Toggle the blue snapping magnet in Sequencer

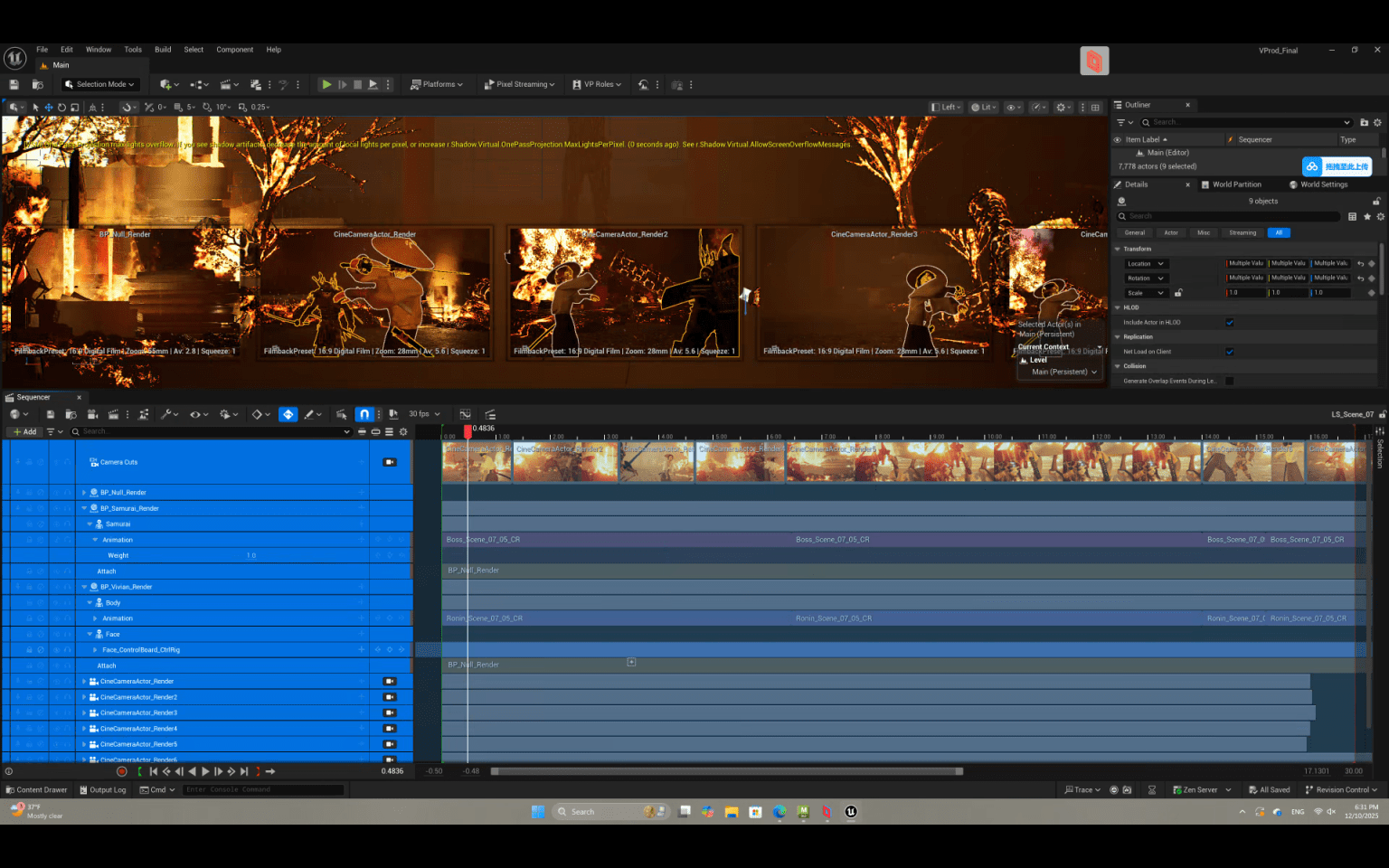[364, 414]
